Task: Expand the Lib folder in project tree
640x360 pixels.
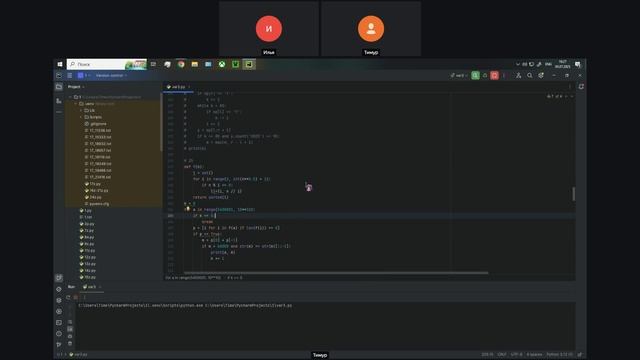Action: point(81,110)
